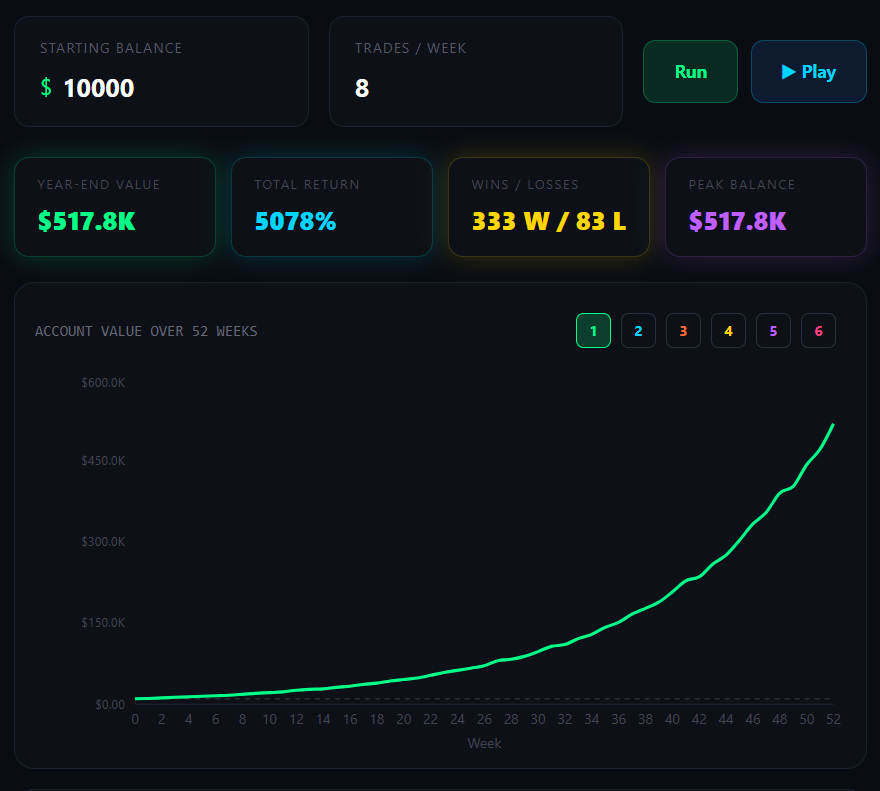Click the "PEAK BALANCE" card label
Screen dimensions: 880x791
point(742,185)
